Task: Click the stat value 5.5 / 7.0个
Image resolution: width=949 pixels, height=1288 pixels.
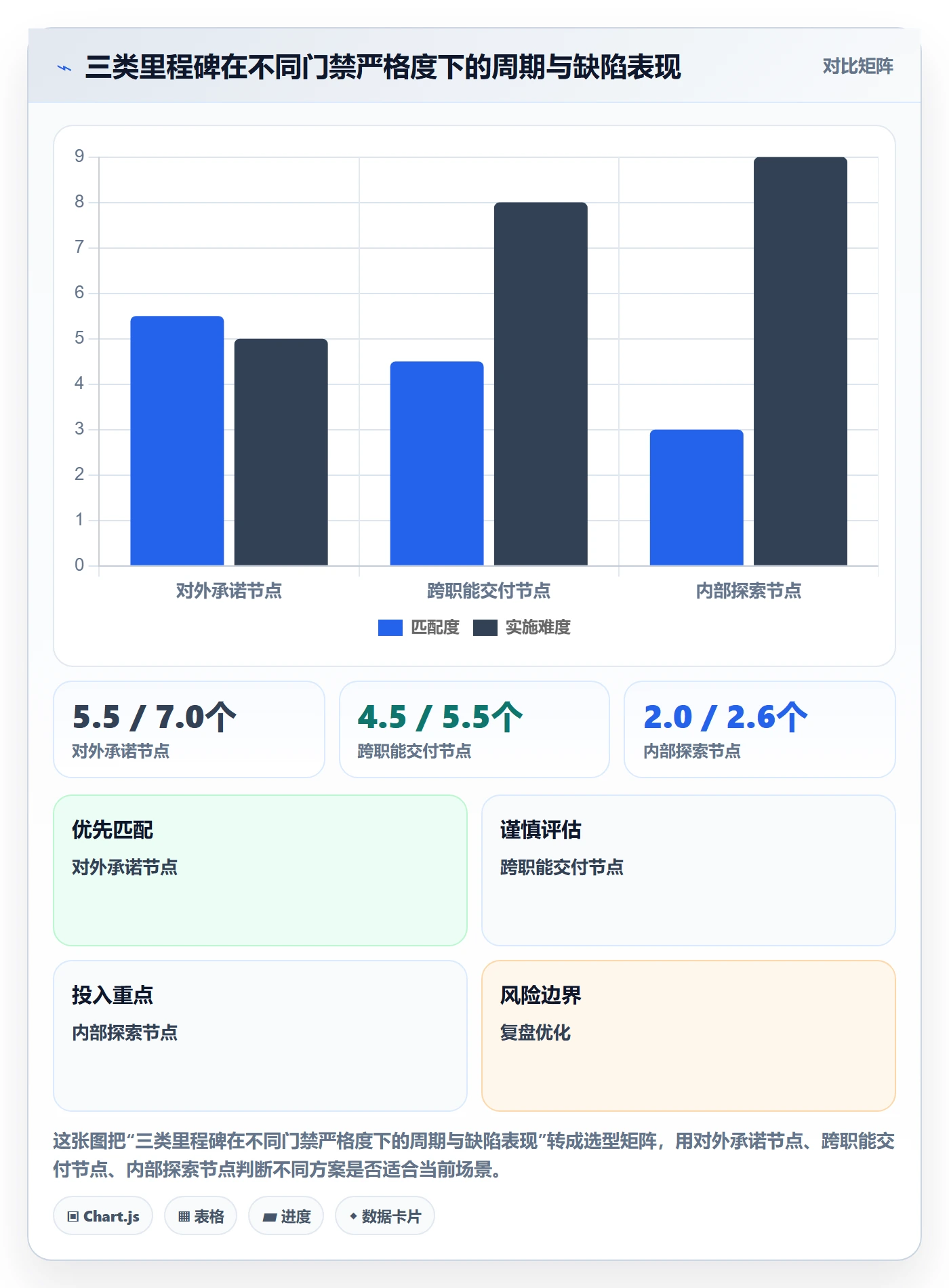Action: [155, 717]
